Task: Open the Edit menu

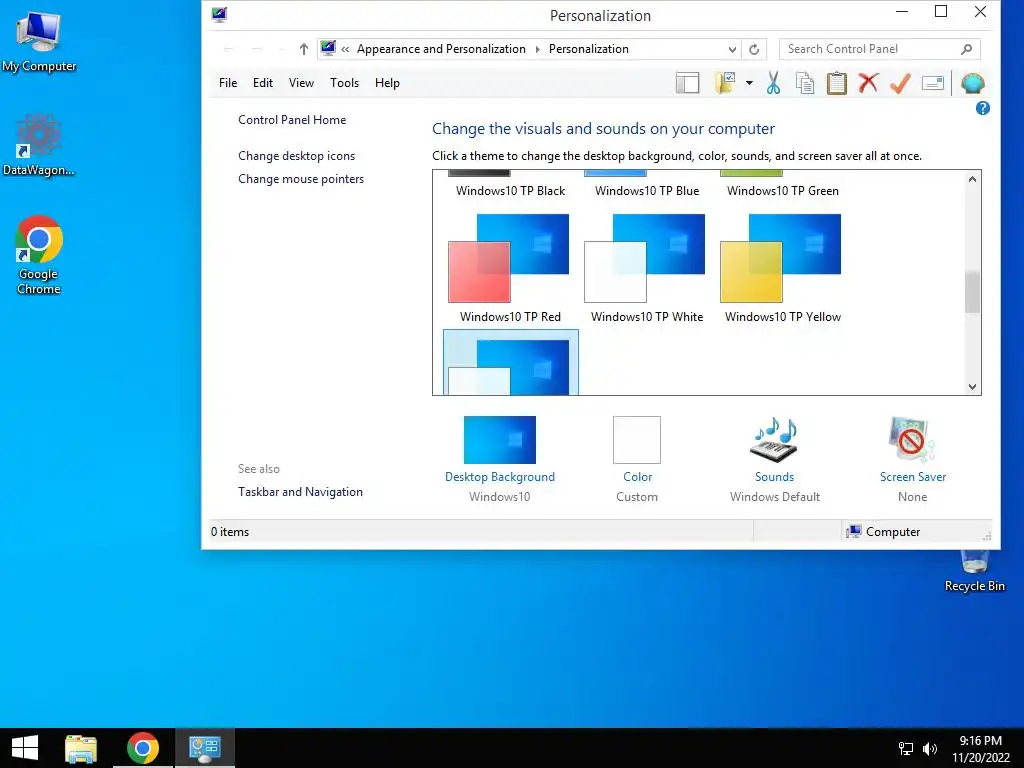Action: pyautogui.click(x=263, y=83)
